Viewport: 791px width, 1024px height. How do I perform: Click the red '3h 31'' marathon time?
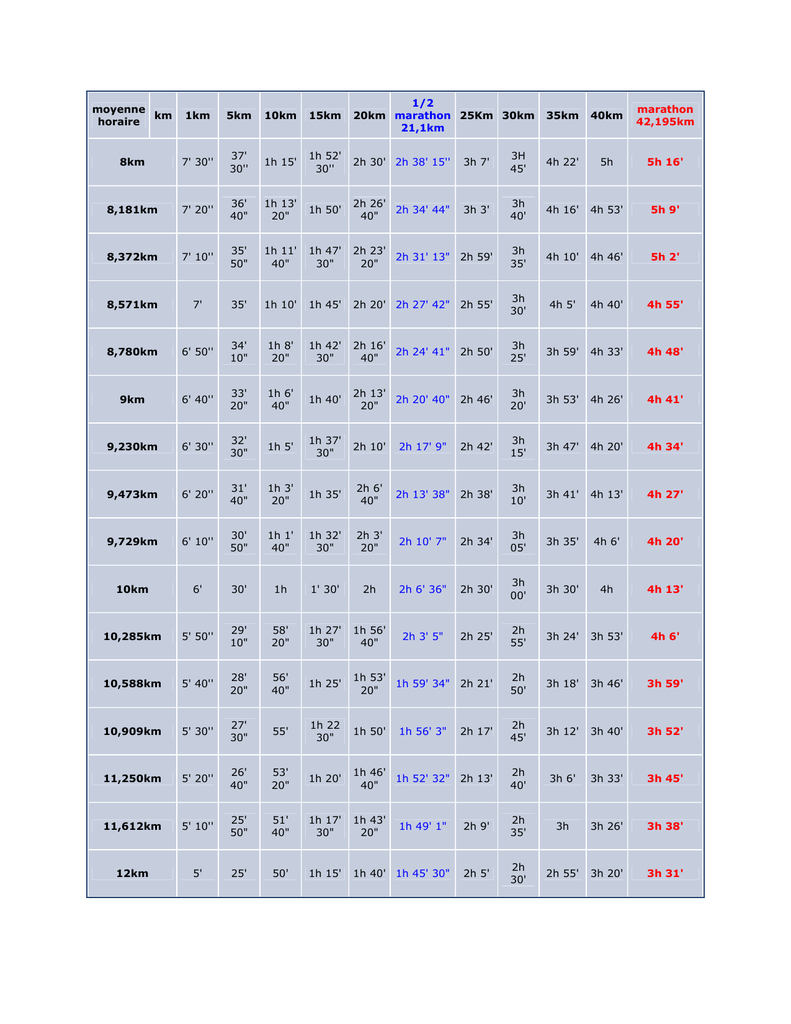point(665,873)
